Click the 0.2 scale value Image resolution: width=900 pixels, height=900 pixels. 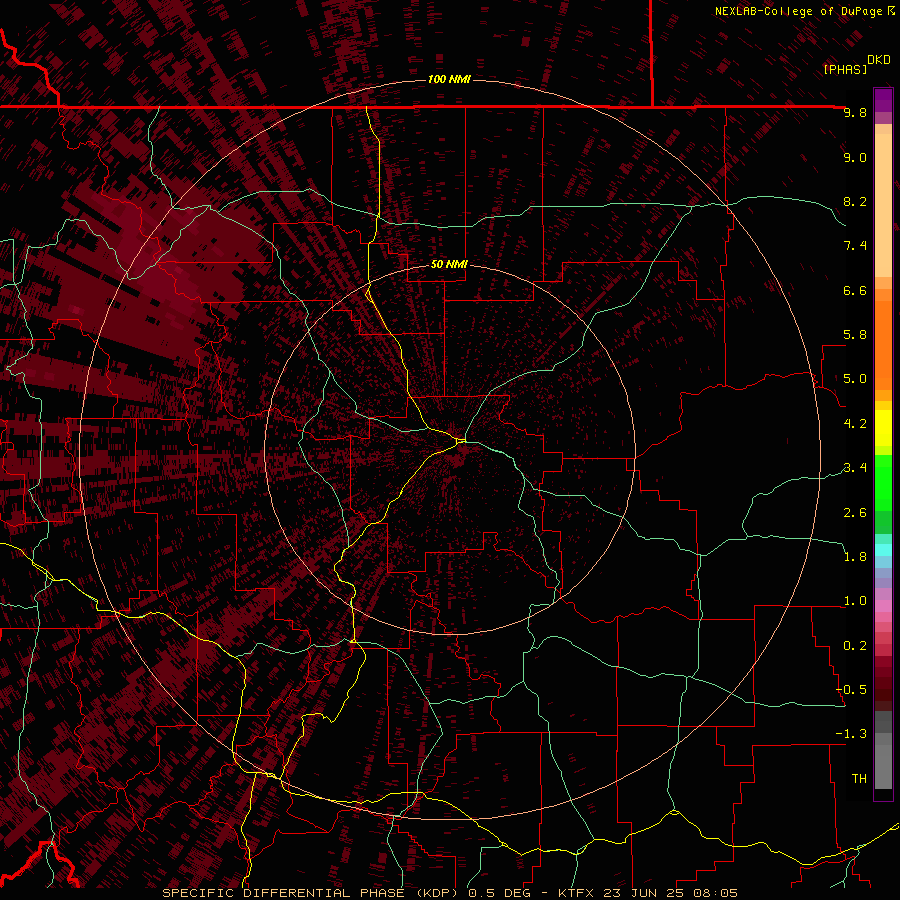coord(855,646)
